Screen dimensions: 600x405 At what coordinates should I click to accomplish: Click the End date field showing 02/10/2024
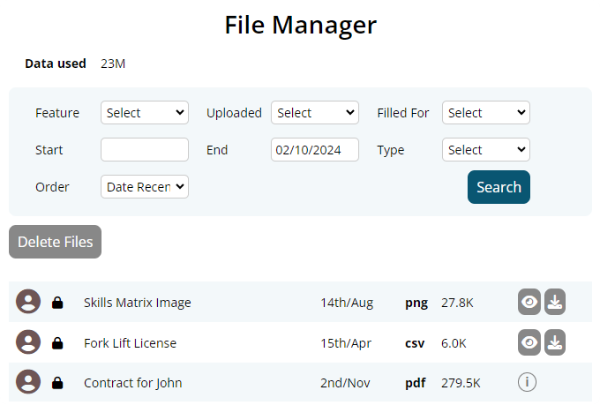click(x=315, y=150)
